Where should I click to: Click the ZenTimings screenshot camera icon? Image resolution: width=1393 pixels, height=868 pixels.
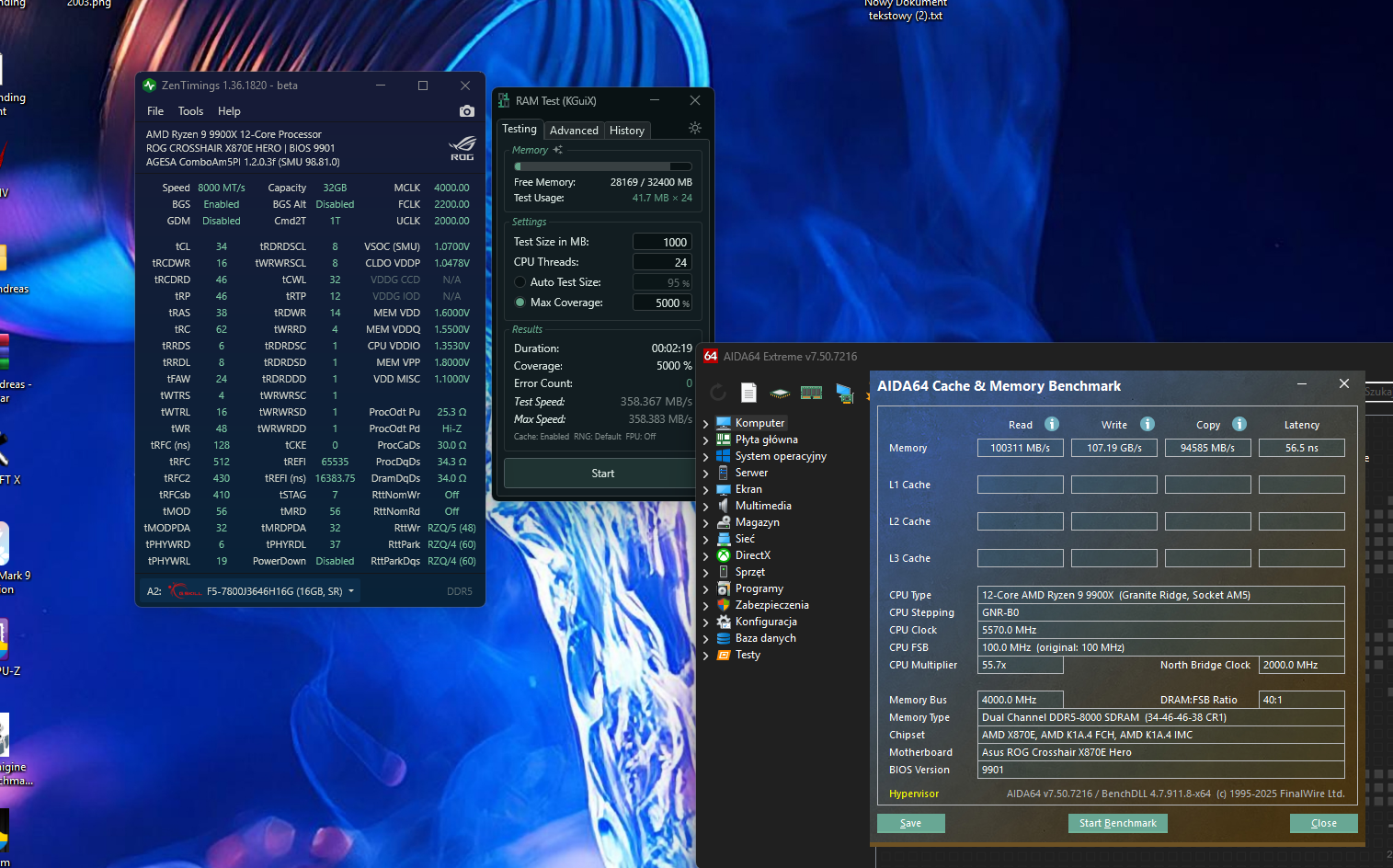click(467, 111)
